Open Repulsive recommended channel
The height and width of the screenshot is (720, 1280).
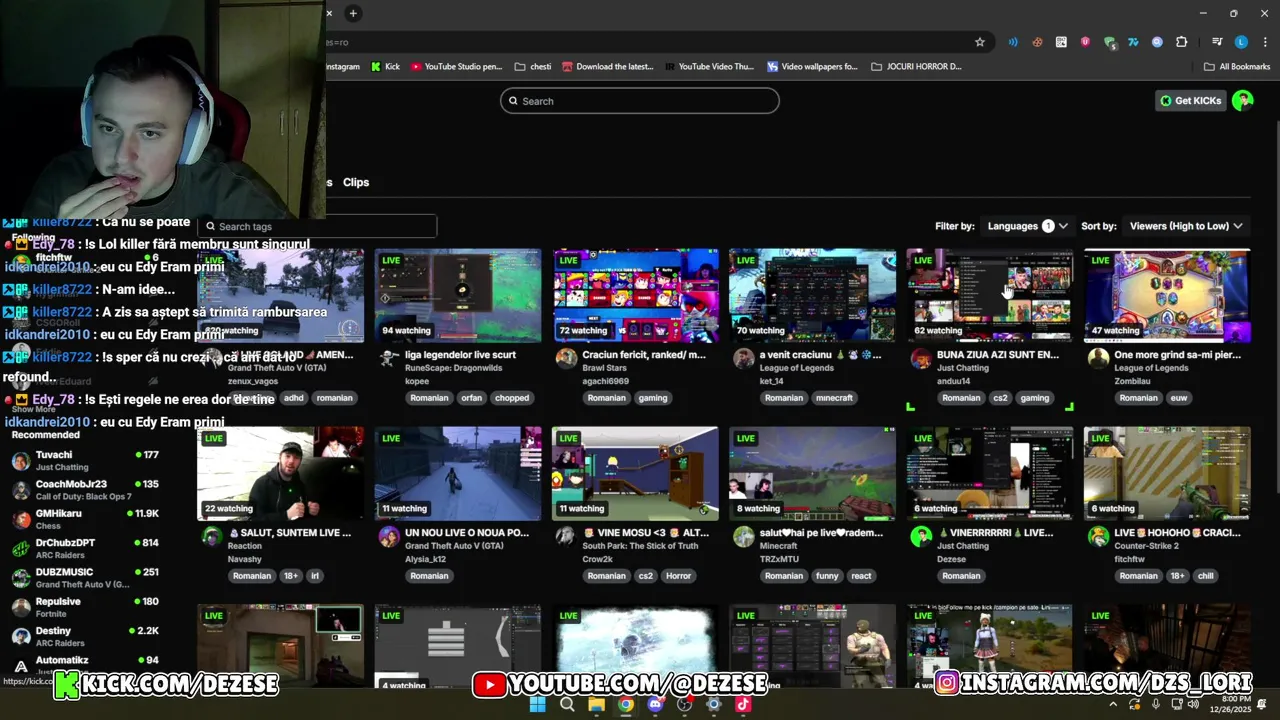coord(85,607)
